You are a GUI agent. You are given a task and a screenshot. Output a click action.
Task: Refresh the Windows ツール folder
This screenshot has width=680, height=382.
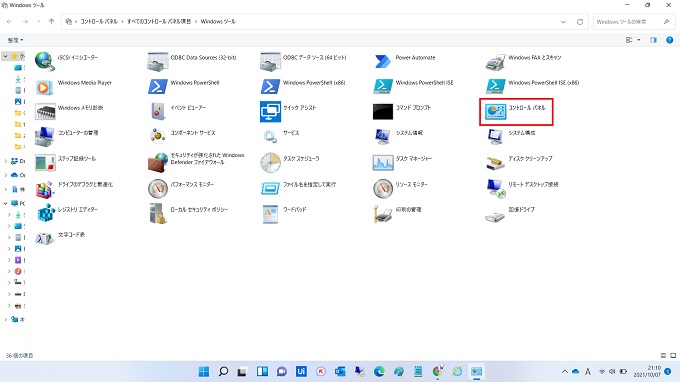[x=580, y=22]
